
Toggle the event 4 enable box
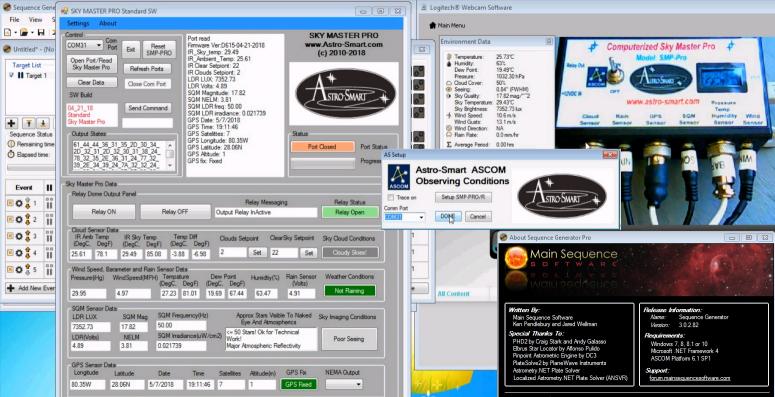[x=10, y=253]
